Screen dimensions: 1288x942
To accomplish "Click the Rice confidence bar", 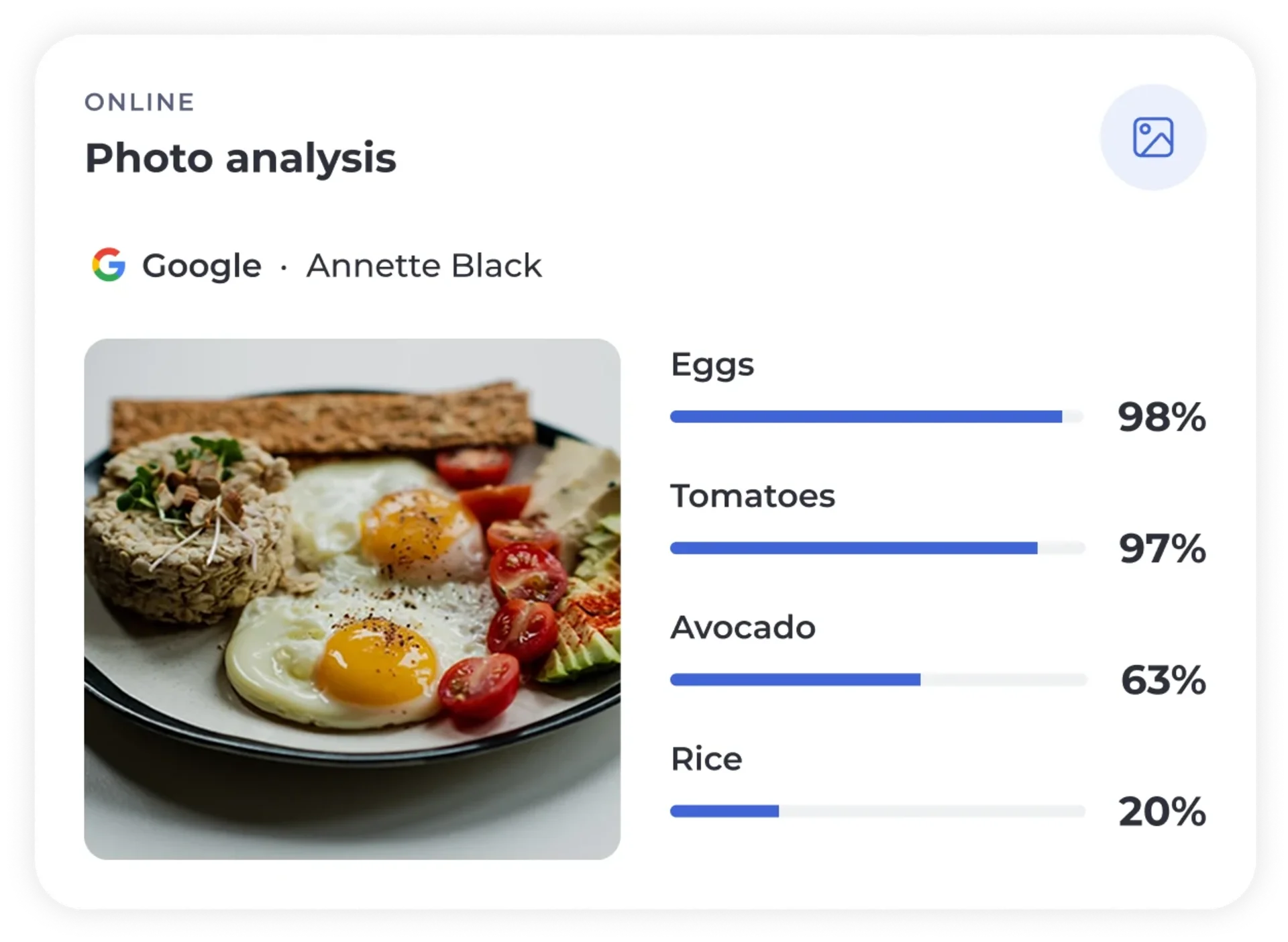I will pyautogui.click(x=877, y=811).
